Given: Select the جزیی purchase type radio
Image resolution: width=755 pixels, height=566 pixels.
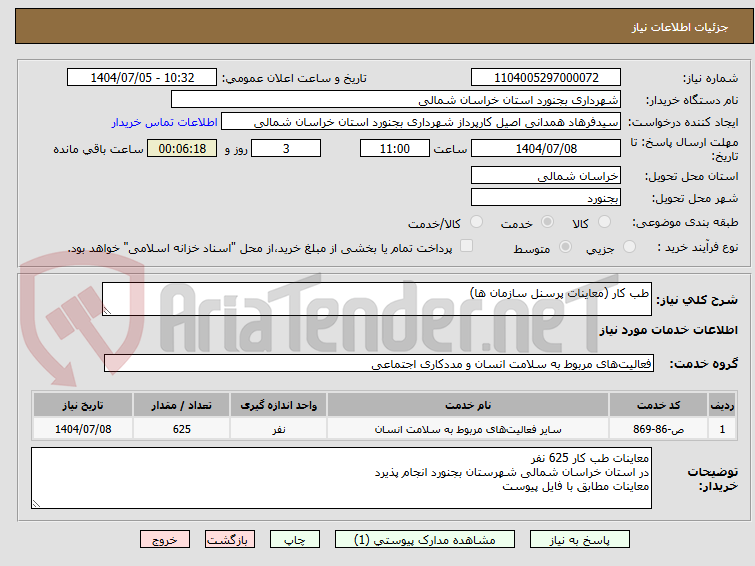Looking at the screenshot, I should [x=629, y=247].
